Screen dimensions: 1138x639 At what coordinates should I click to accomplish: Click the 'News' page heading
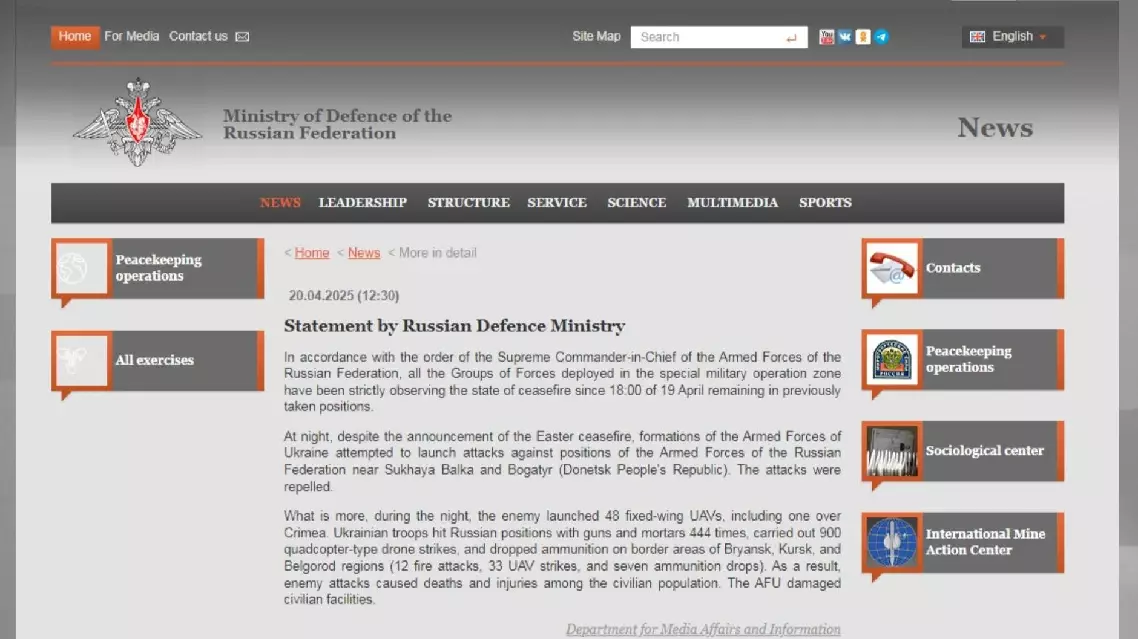pyautogui.click(x=995, y=128)
